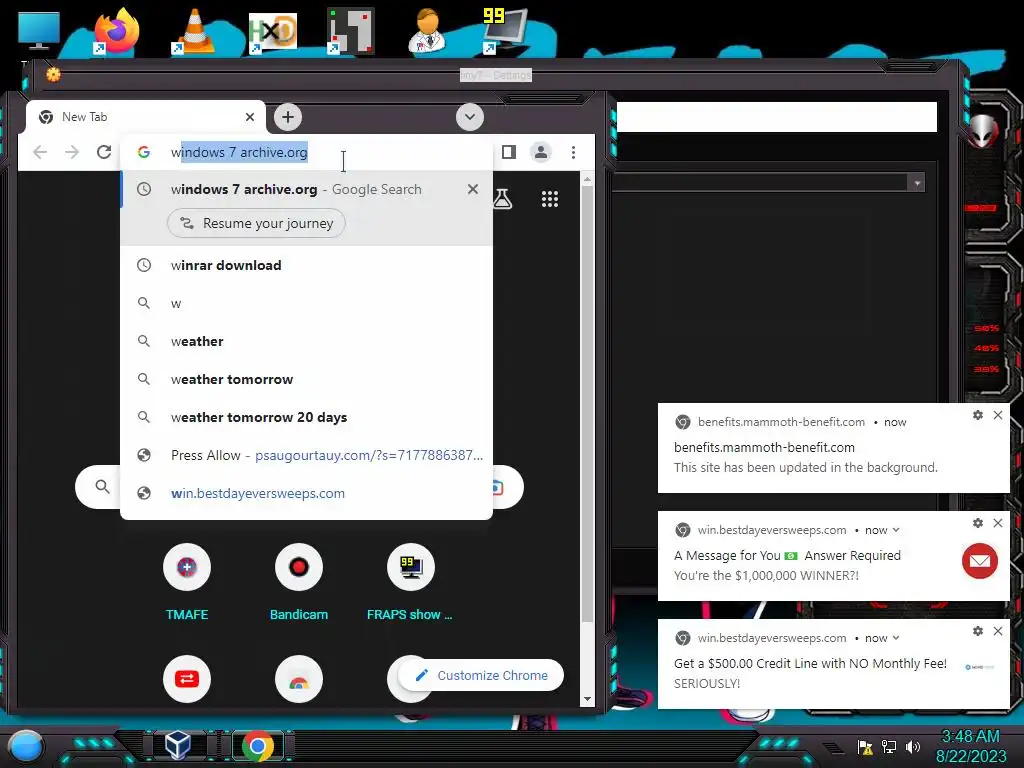Open the red arrows shortcut tile
Viewport: 1024px width, 768px height.
[187, 679]
